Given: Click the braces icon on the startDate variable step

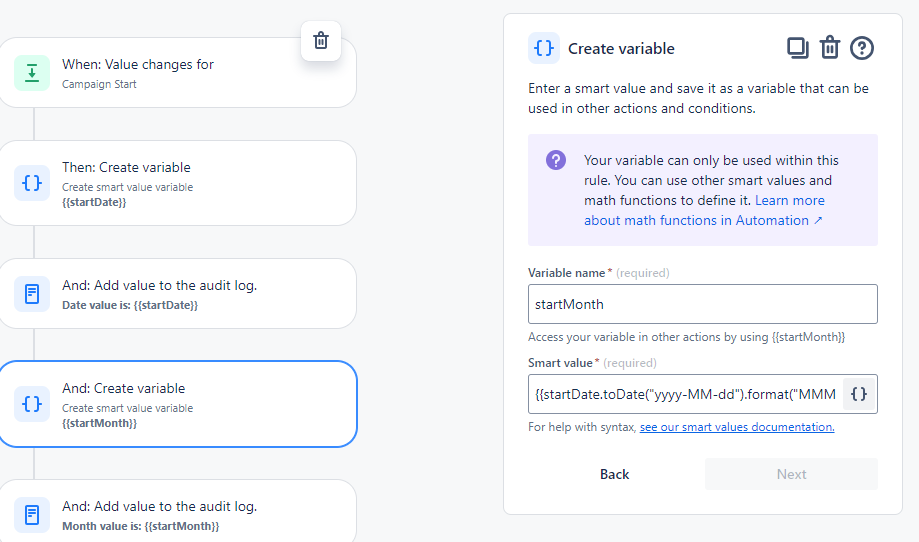Looking at the screenshot, I should pyautogui.click(x=32, y=184).
